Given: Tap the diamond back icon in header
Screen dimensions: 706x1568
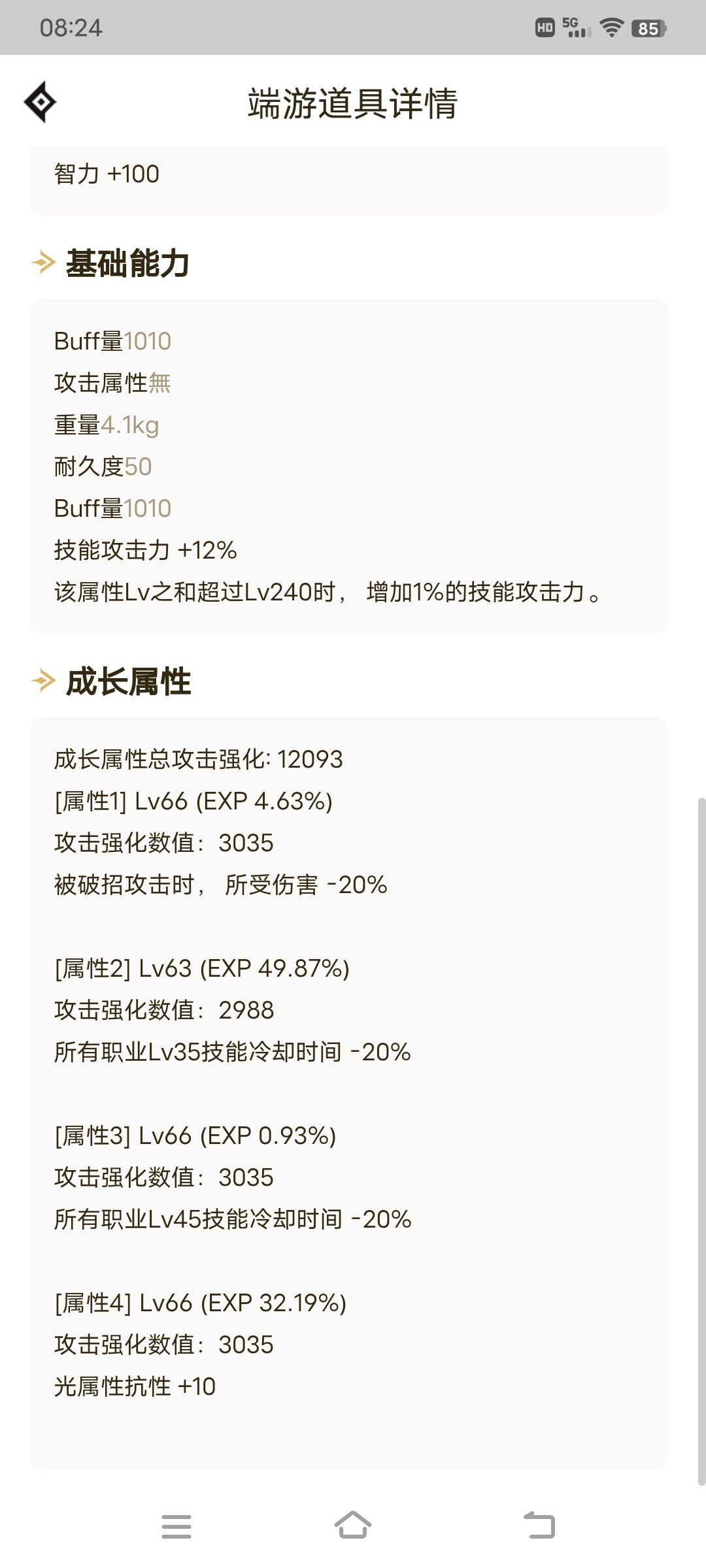Looking at the screenshot, I should pyautogui.click(x=40, y=102).
